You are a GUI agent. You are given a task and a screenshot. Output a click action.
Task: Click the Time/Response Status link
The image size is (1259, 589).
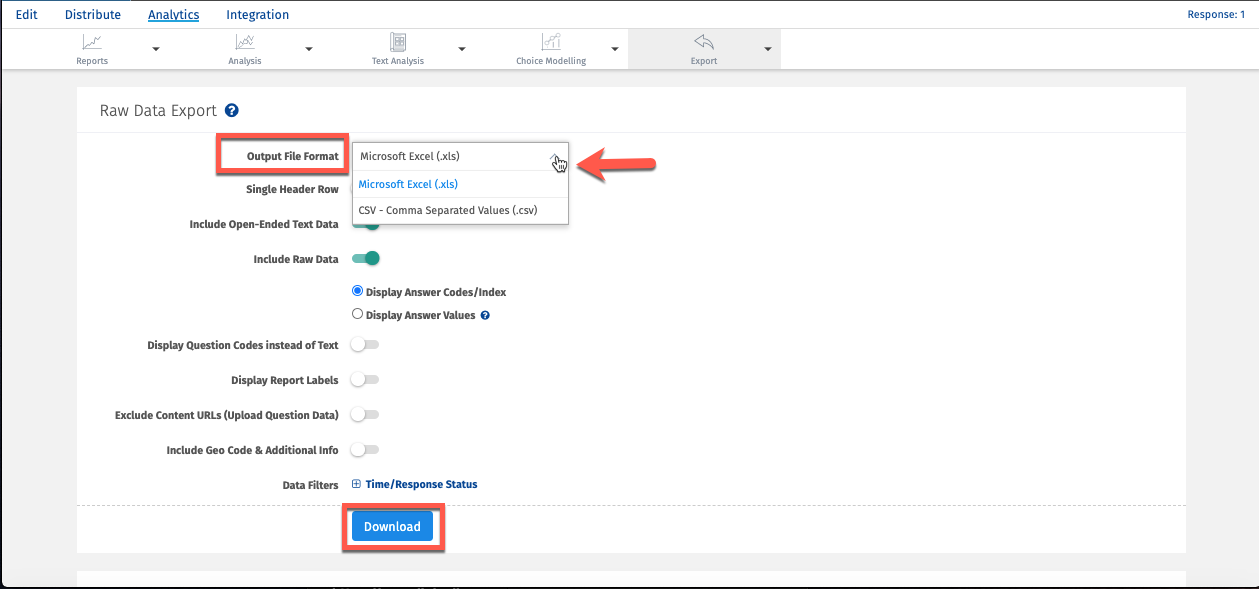point(421,484)
